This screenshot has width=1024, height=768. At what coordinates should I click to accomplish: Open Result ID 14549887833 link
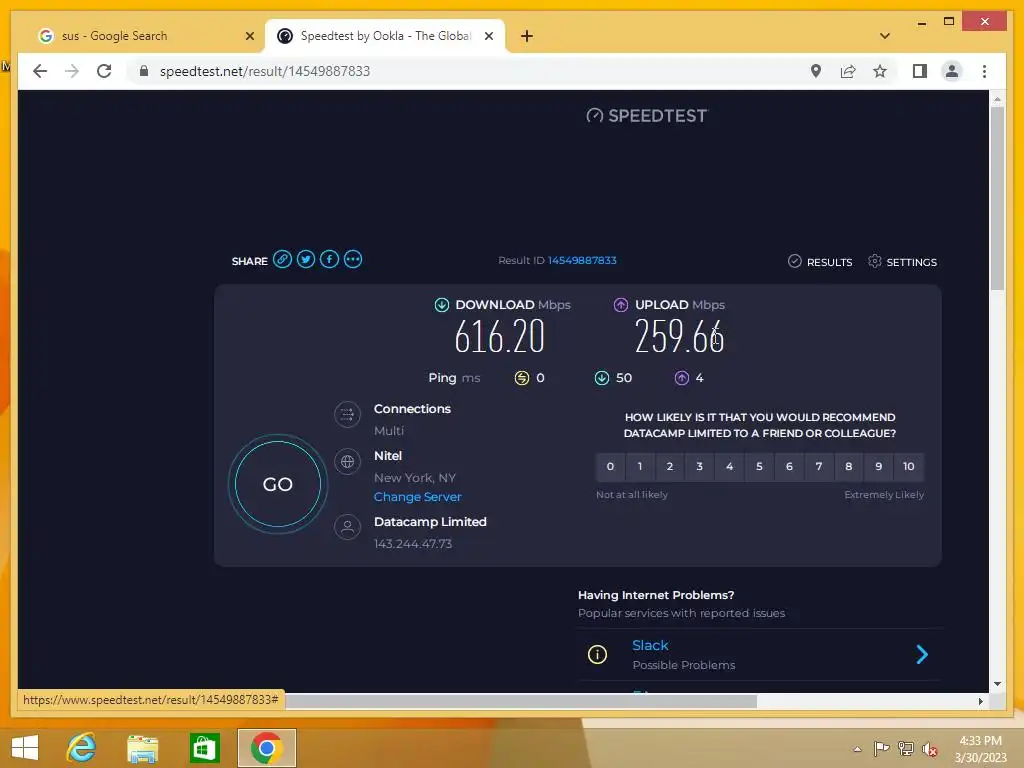[582, 260]
